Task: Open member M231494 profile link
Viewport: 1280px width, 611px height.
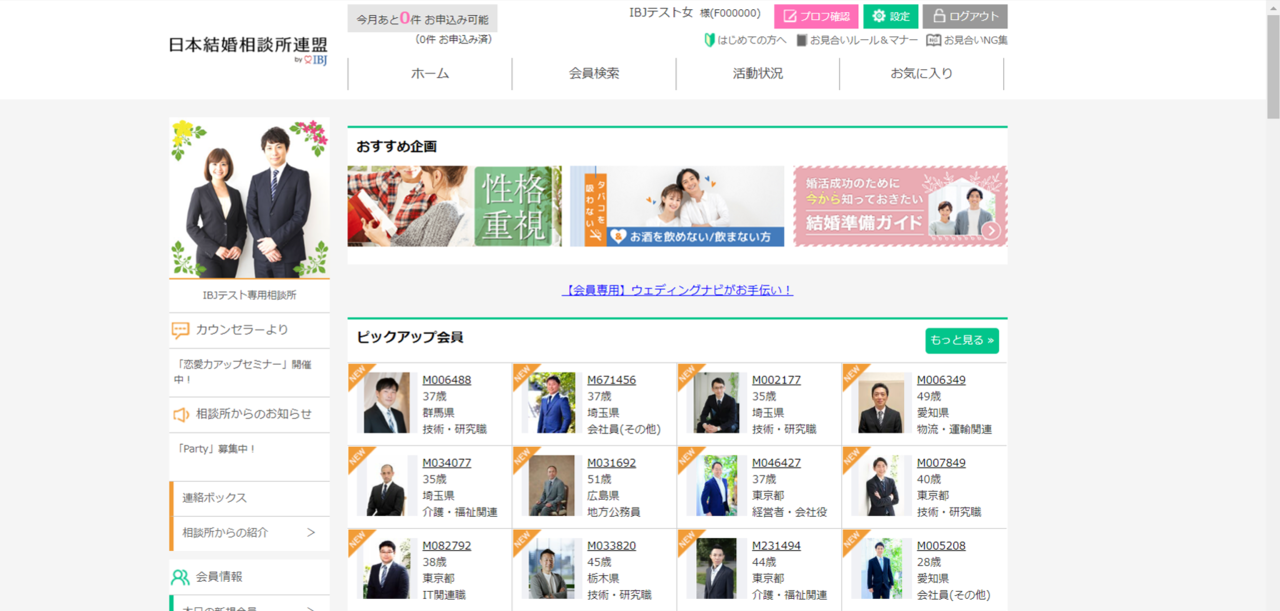Action: (x=776, y=546)
